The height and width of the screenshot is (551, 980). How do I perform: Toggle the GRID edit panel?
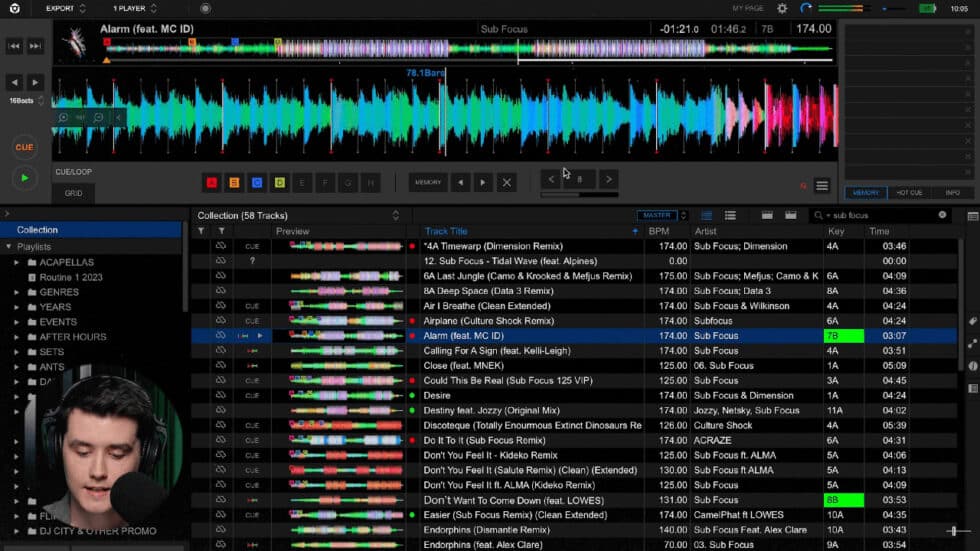tap(74, 193)
